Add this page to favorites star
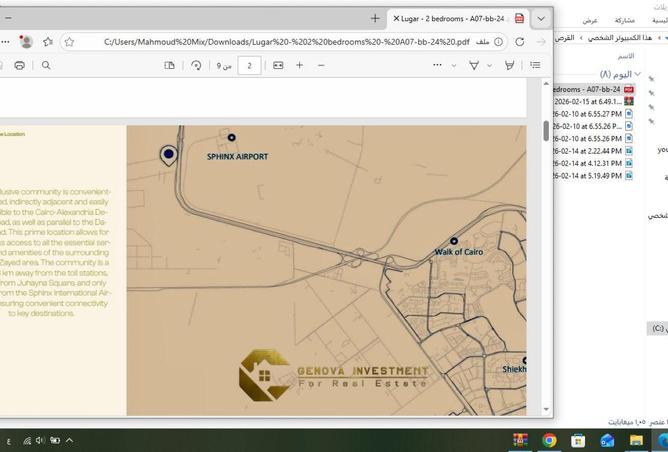The width and height of the screenshot is (668, 452). [x=69, y=42]
